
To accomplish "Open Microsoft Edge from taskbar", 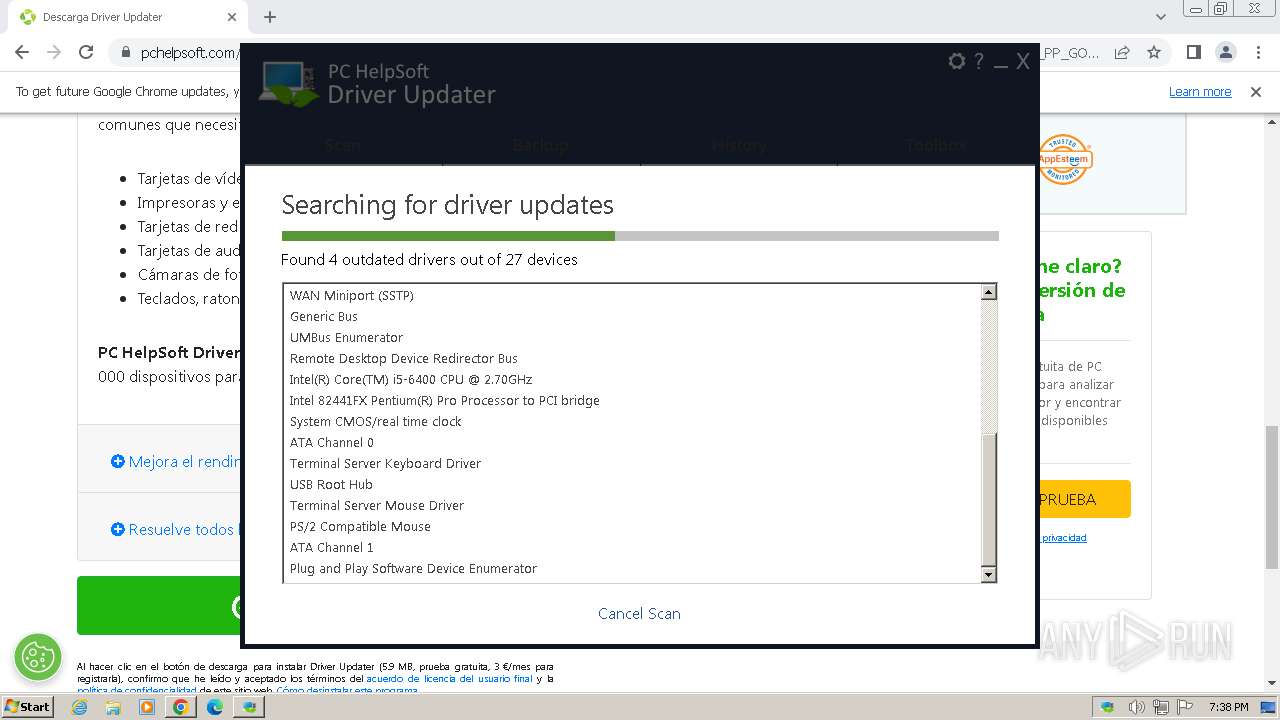I will click(x=215, y=707).
